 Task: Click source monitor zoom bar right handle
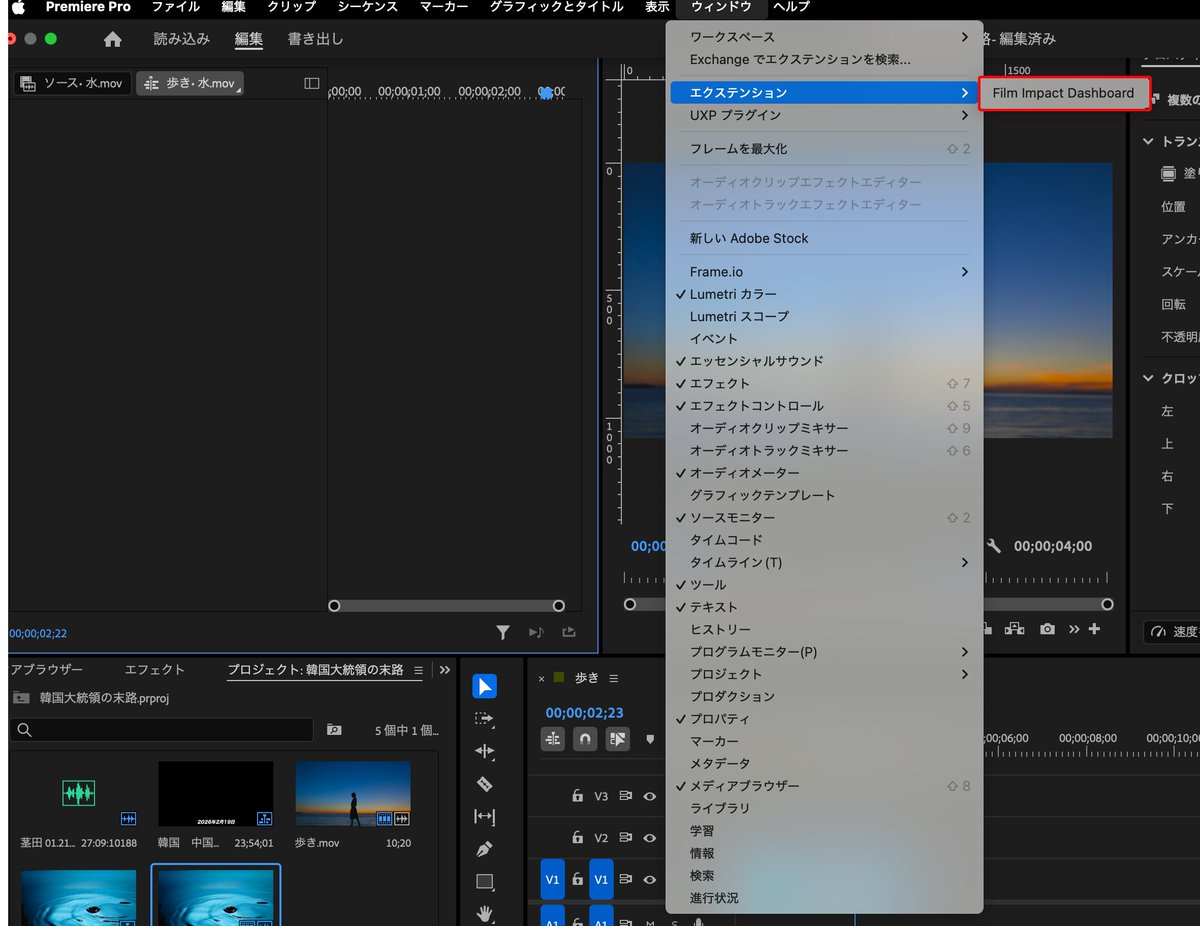click(x=559, y=605)
